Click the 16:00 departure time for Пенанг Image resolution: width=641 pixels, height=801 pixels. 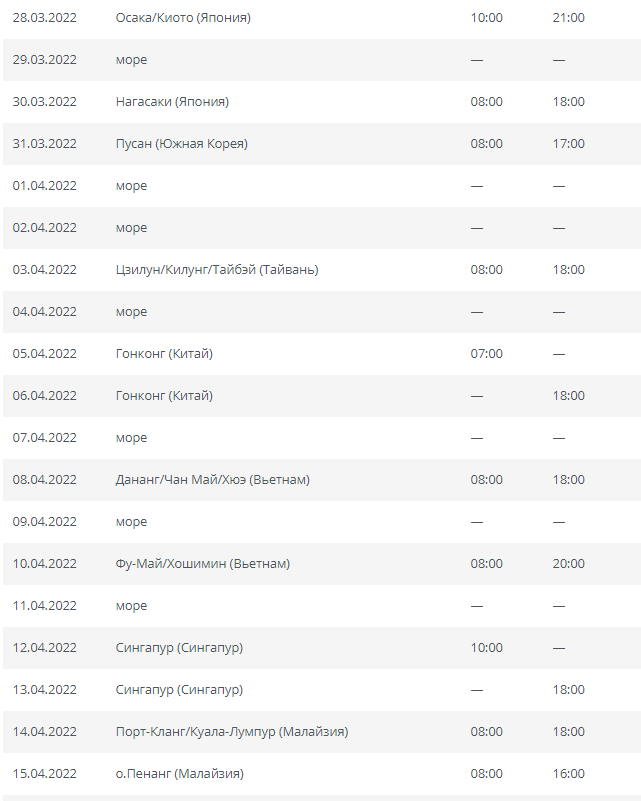tap(568, 773)
